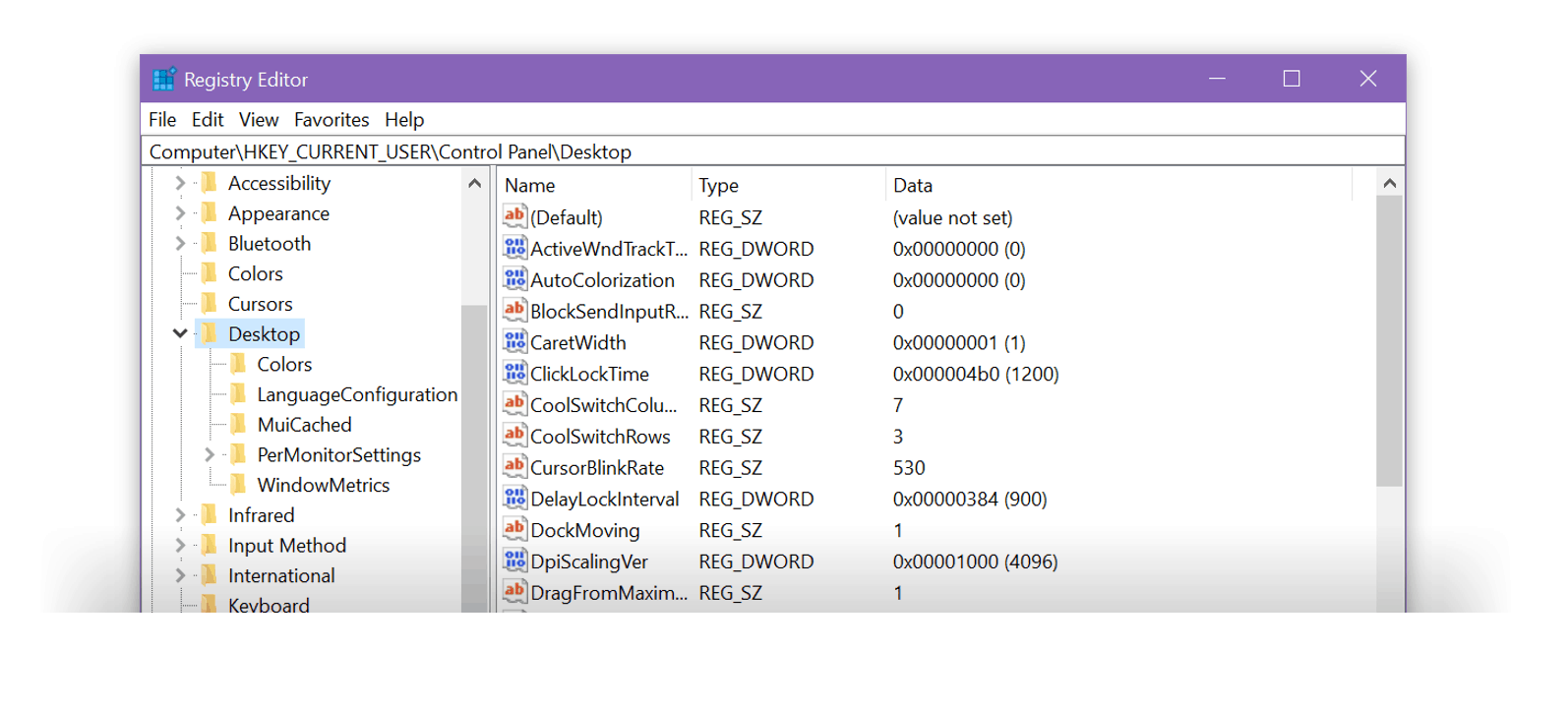Select the CaretWidth value name
Viewport: 1568px width, 709px height.
pyautogui.click(x=578, y=342)
